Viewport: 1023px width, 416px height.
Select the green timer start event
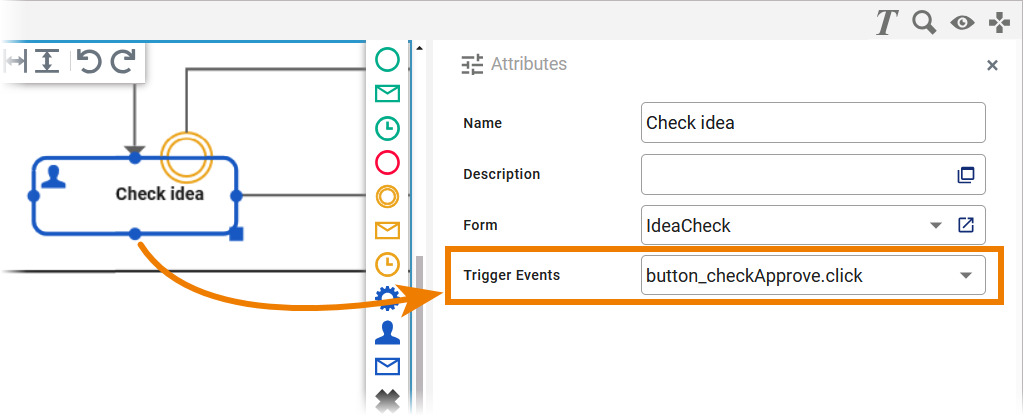(x=387, y=128)
